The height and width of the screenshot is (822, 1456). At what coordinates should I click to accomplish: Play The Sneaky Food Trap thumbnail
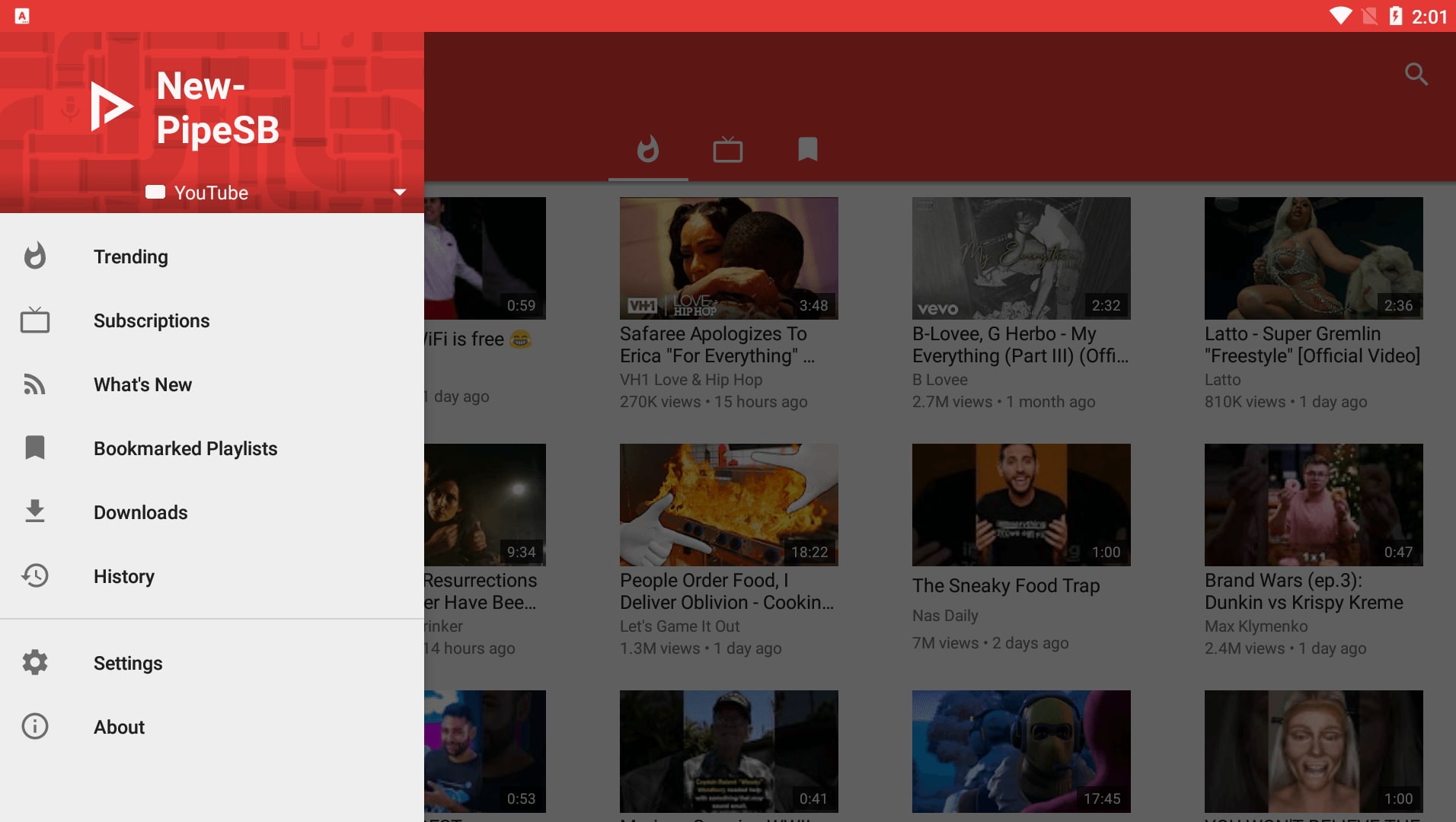click(x=1020, y=505)
